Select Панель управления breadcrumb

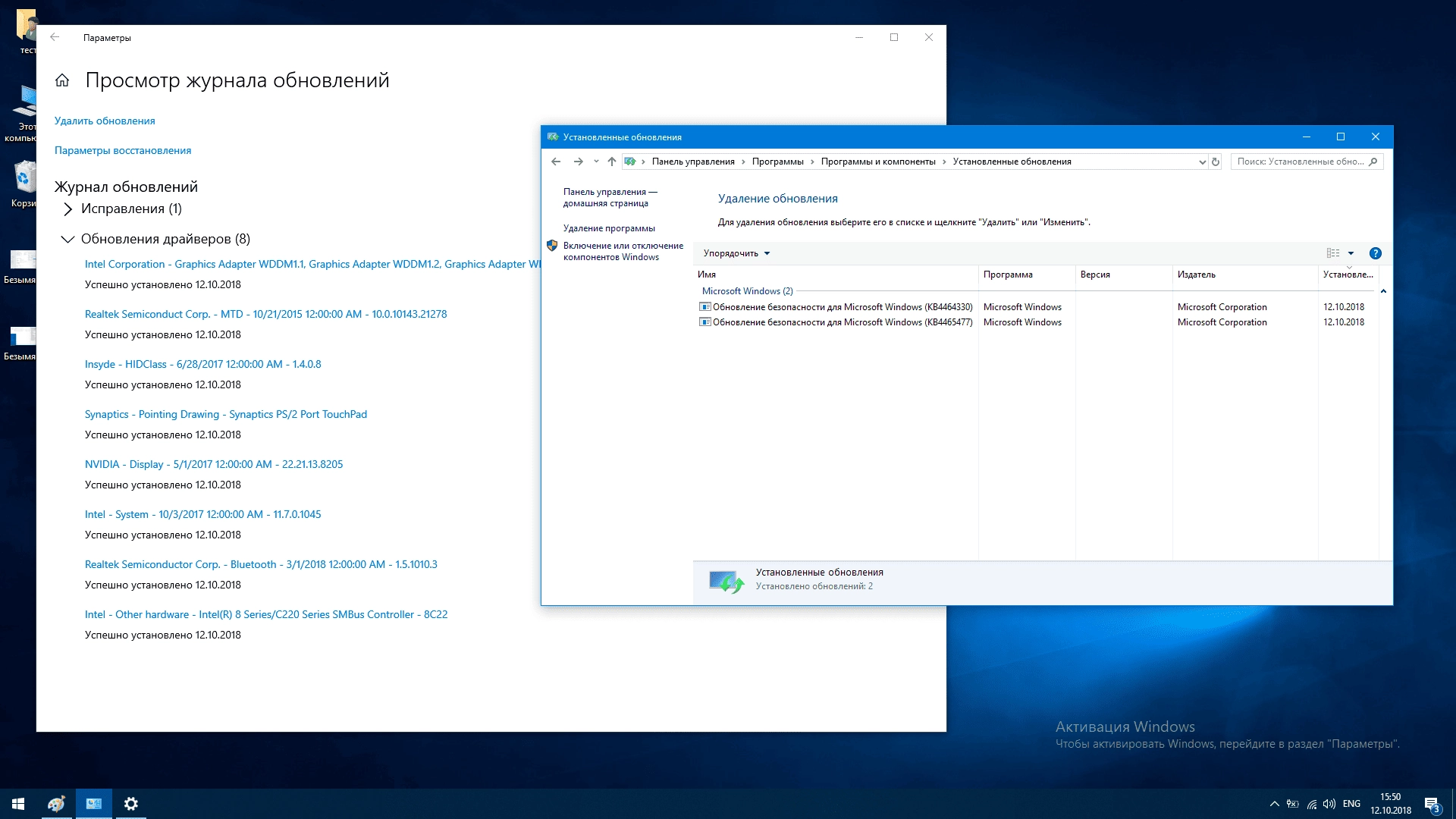tap(693, 162)
